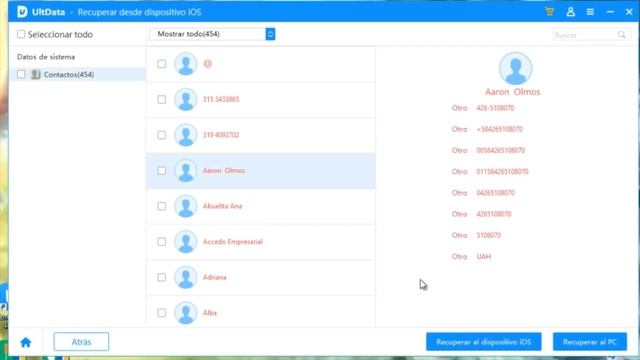Click phone number 04265108070
This screenshot has height=360, width=640.
coord(496,193)
